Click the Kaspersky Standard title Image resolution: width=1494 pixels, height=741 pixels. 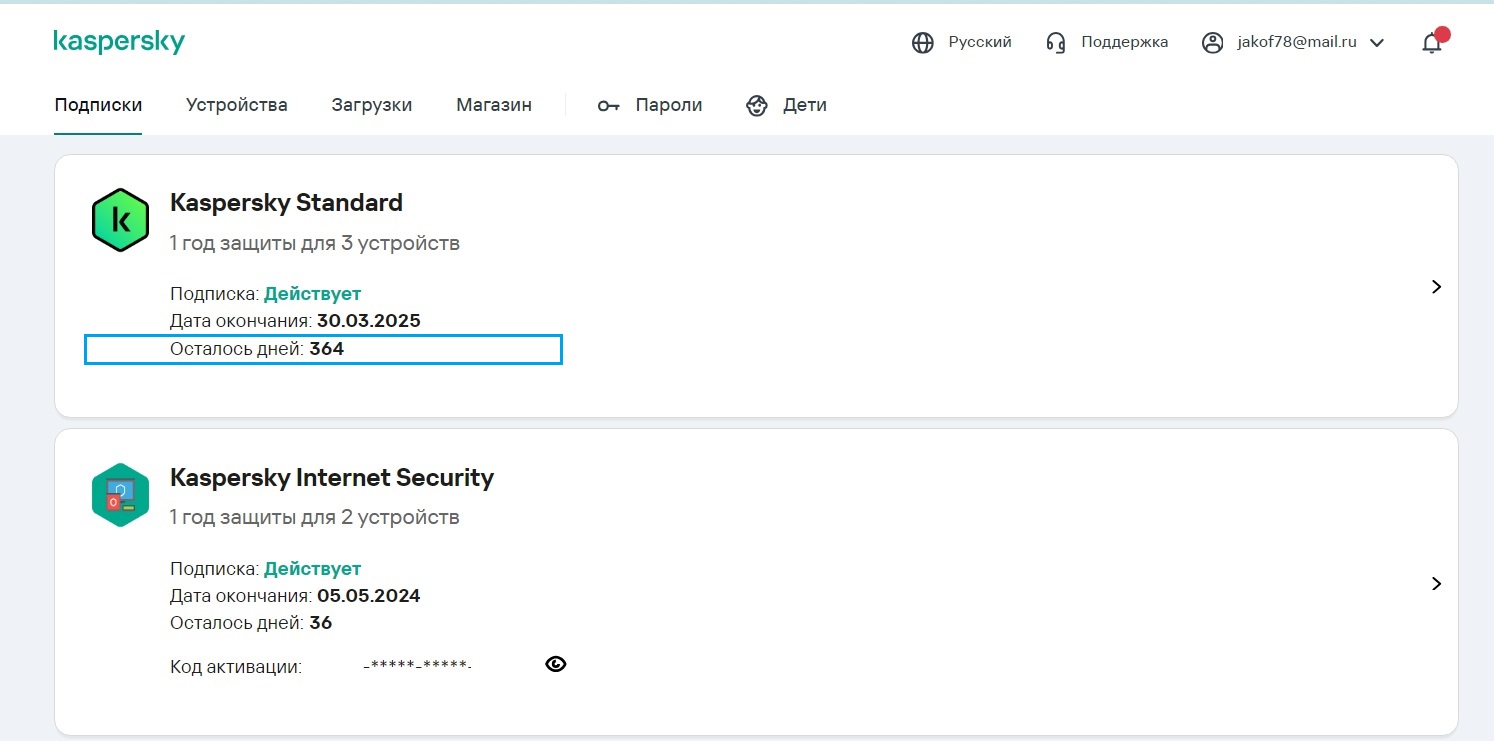point(286,203)
